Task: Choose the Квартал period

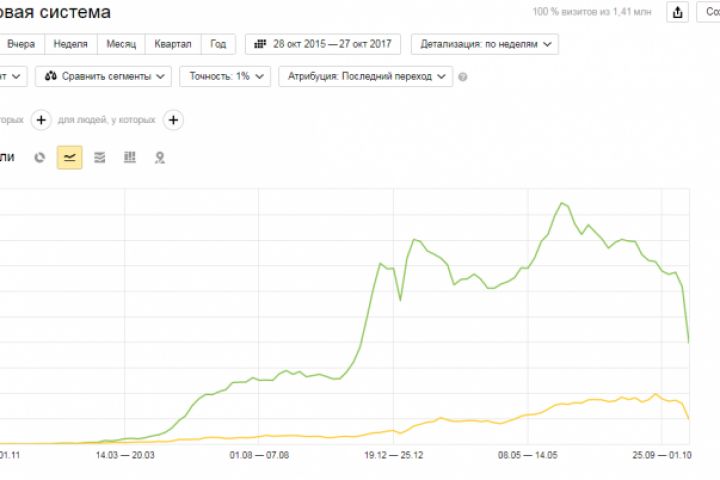Action: coord(173,44)
